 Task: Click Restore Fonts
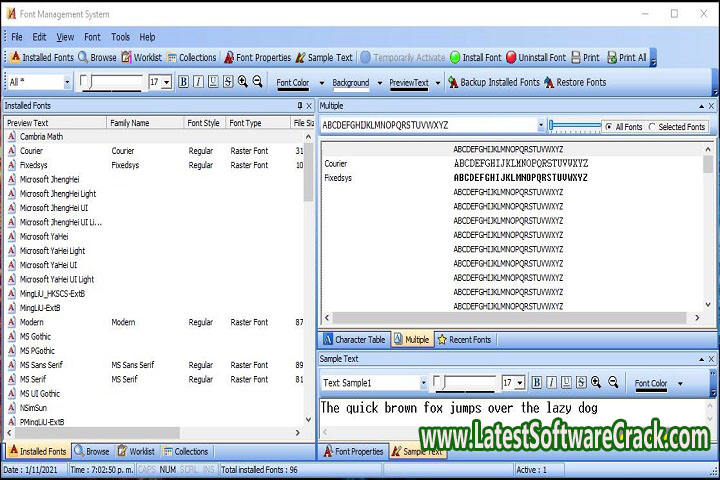coord(575,82)
